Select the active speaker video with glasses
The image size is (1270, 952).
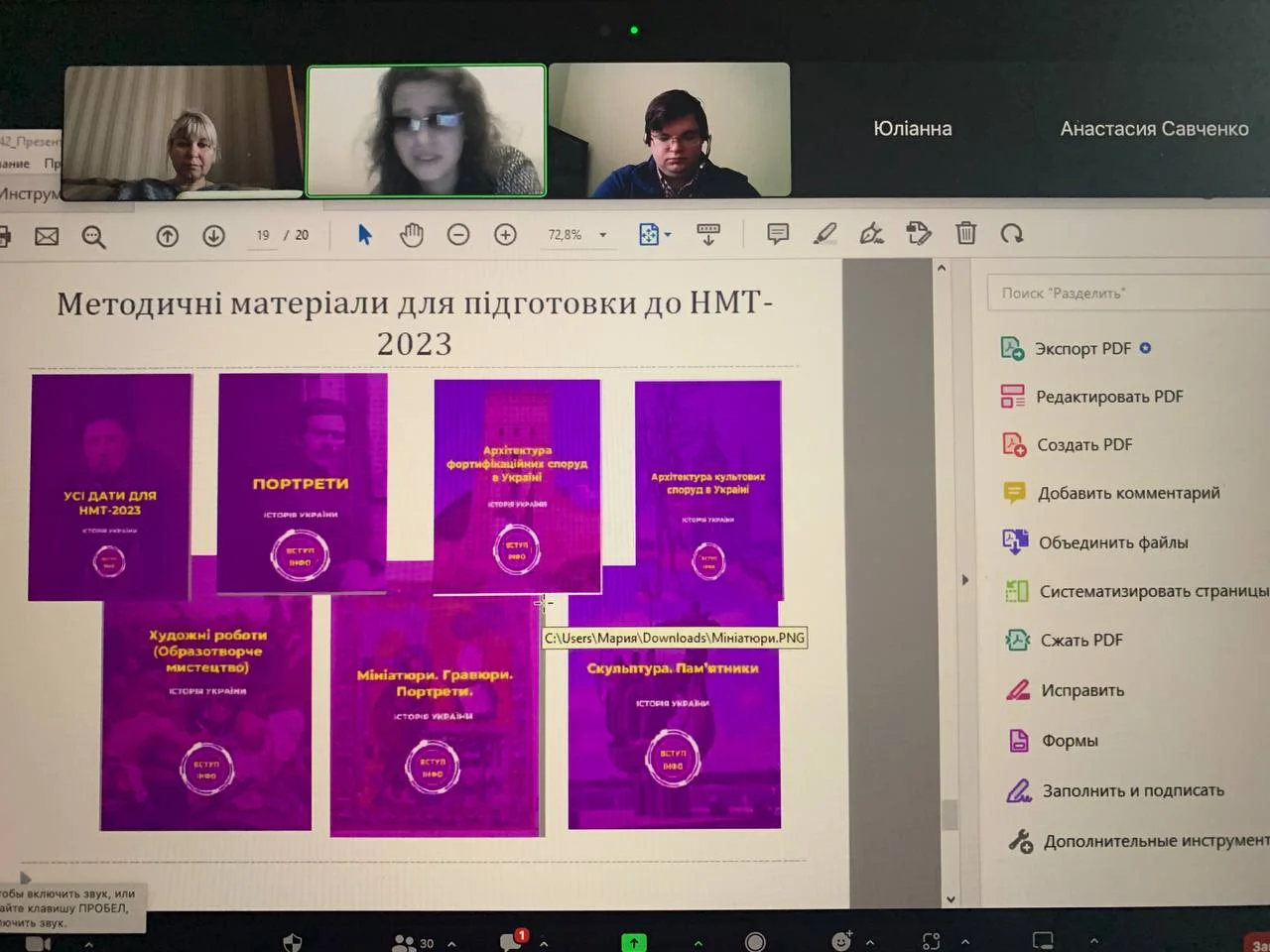point(427,131)
